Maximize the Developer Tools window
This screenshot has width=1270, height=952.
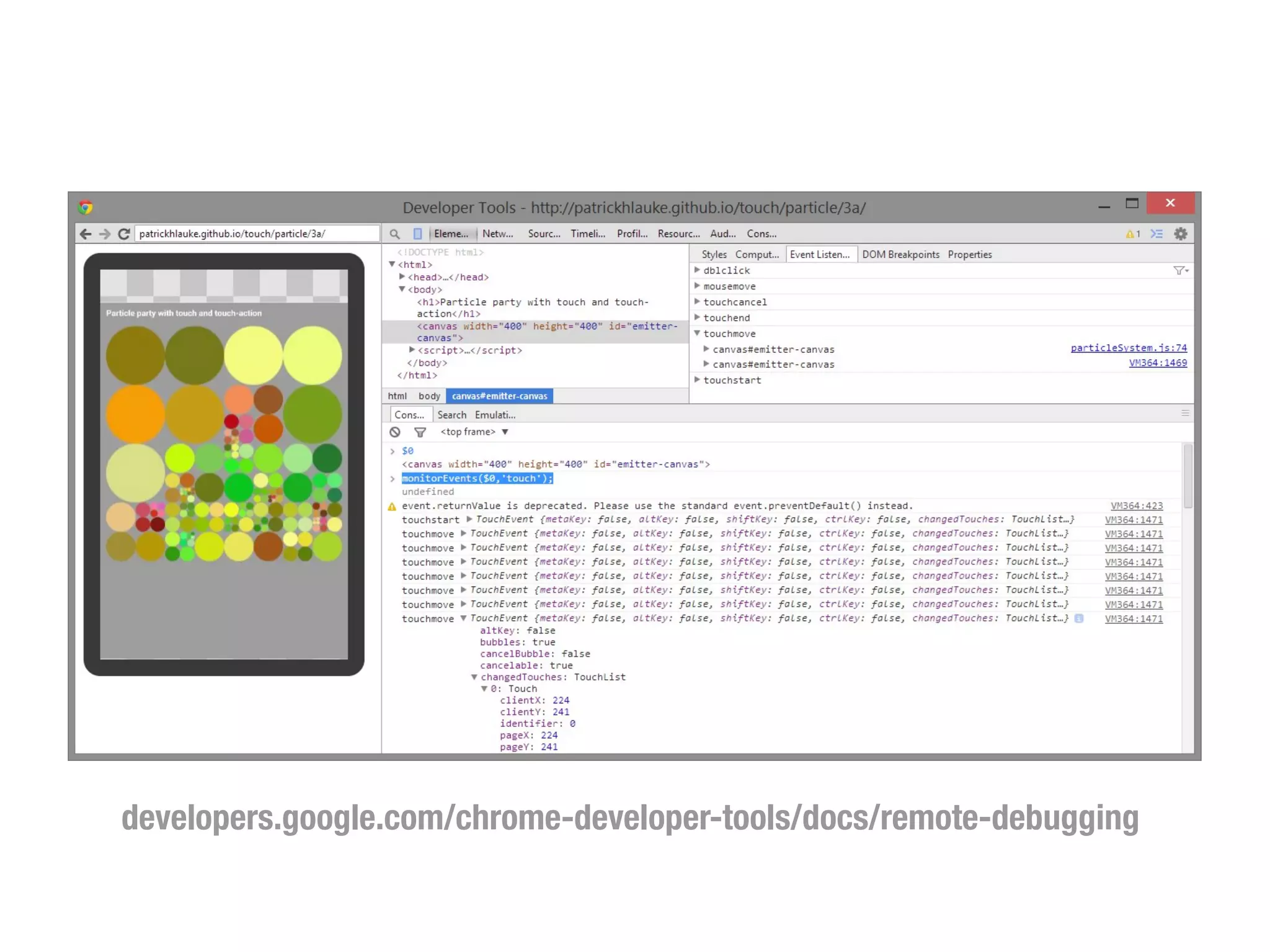1132,203
